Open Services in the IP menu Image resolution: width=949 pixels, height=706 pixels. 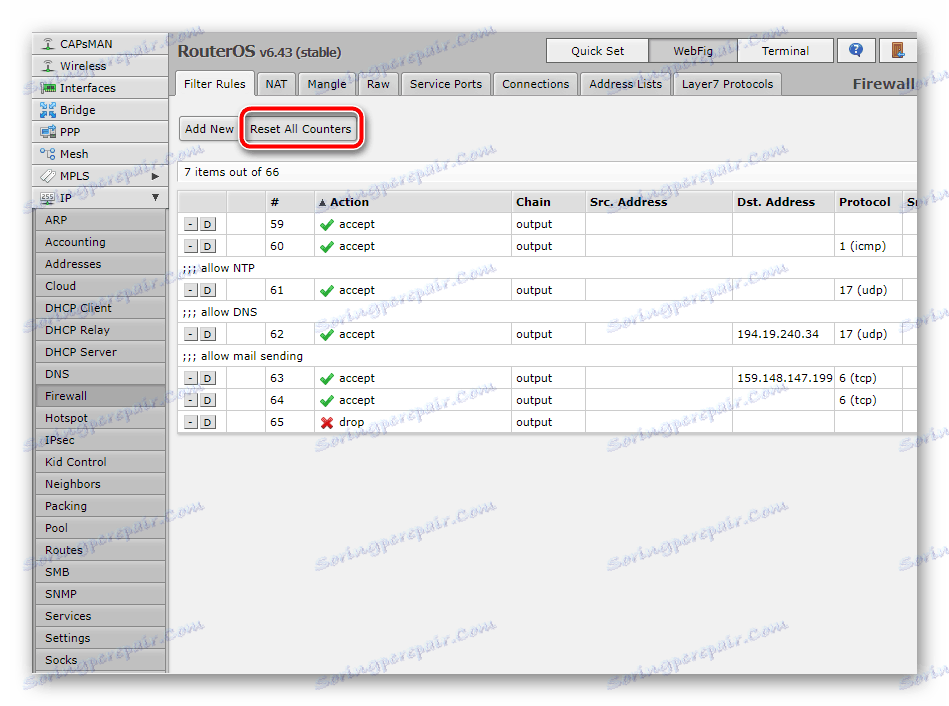coord(100,616)
